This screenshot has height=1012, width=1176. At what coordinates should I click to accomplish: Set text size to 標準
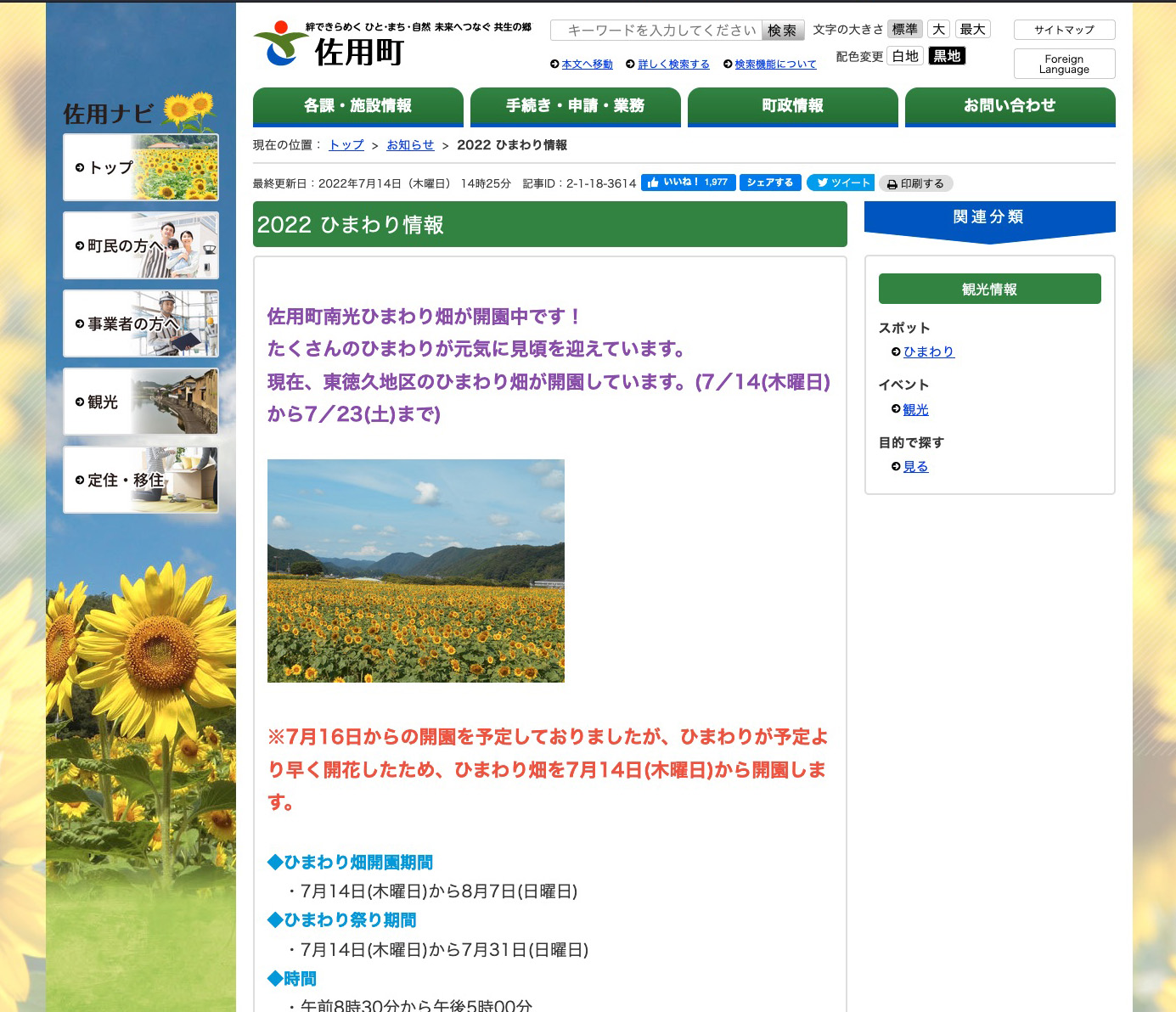[904, 30]
